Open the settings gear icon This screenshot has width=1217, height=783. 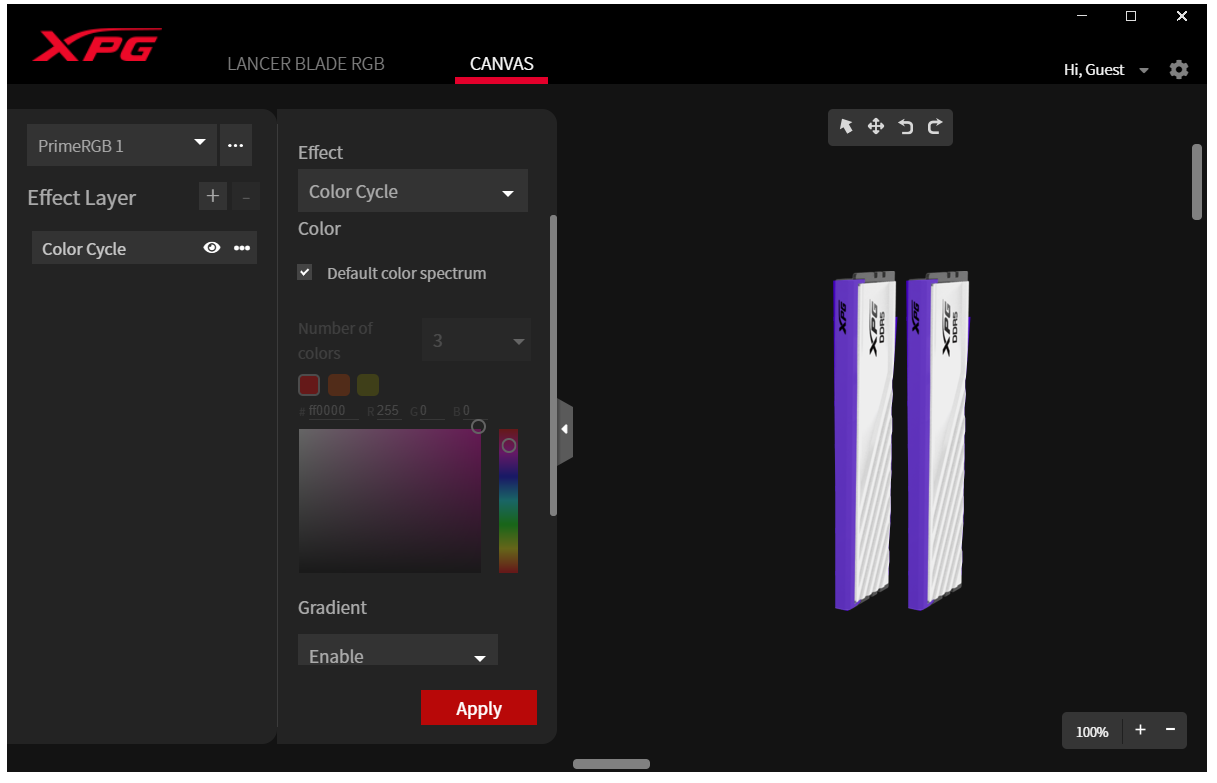[x=1179, y=69]
